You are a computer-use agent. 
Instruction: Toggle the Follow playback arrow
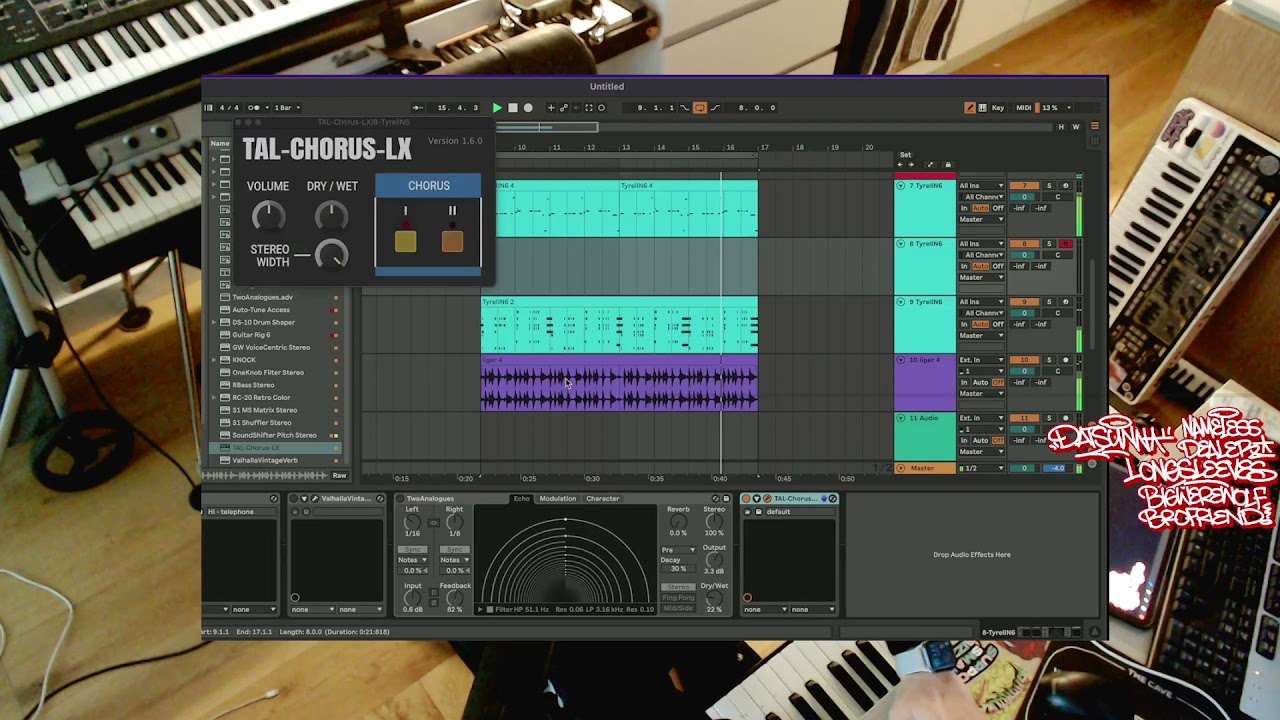[x=417, y=108]
